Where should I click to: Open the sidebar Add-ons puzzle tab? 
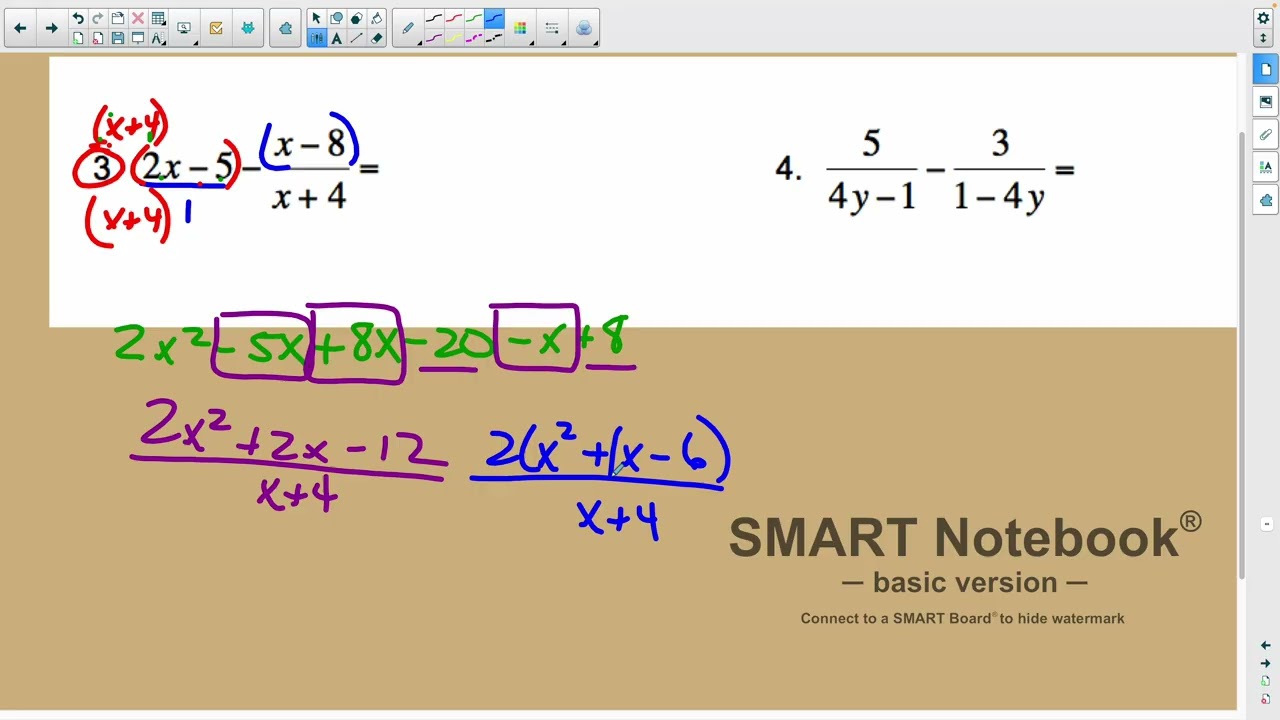coord(1265,200)
